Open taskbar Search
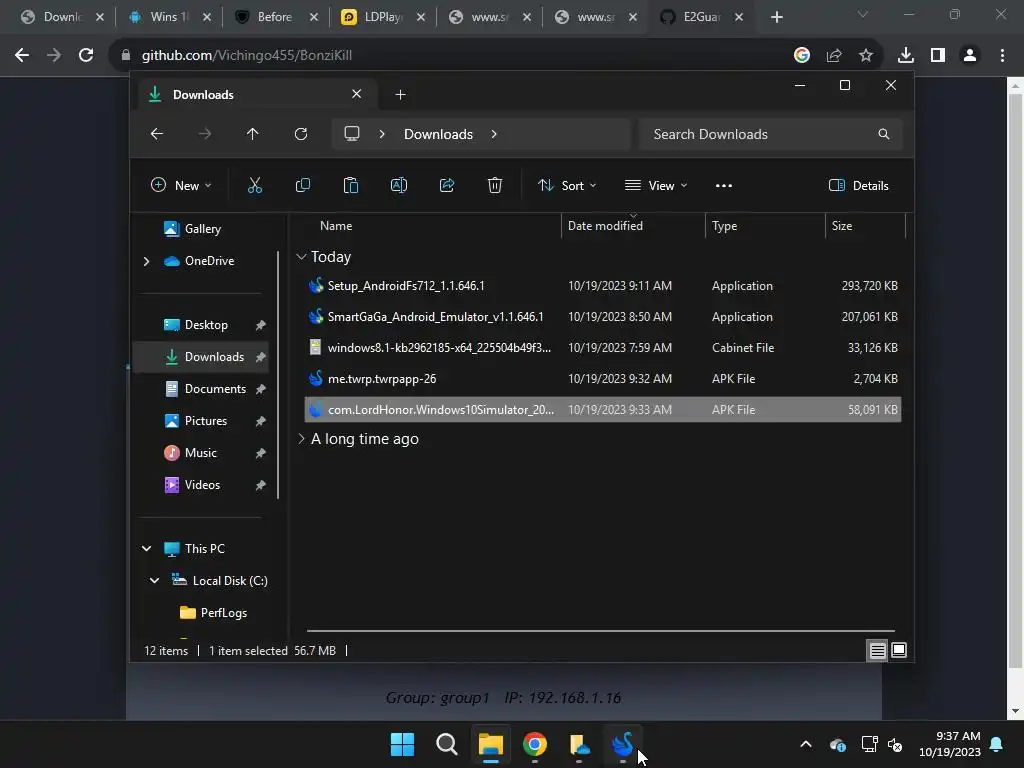The height and width of the screenshot is (768, 1024). (x=447, y=744)
